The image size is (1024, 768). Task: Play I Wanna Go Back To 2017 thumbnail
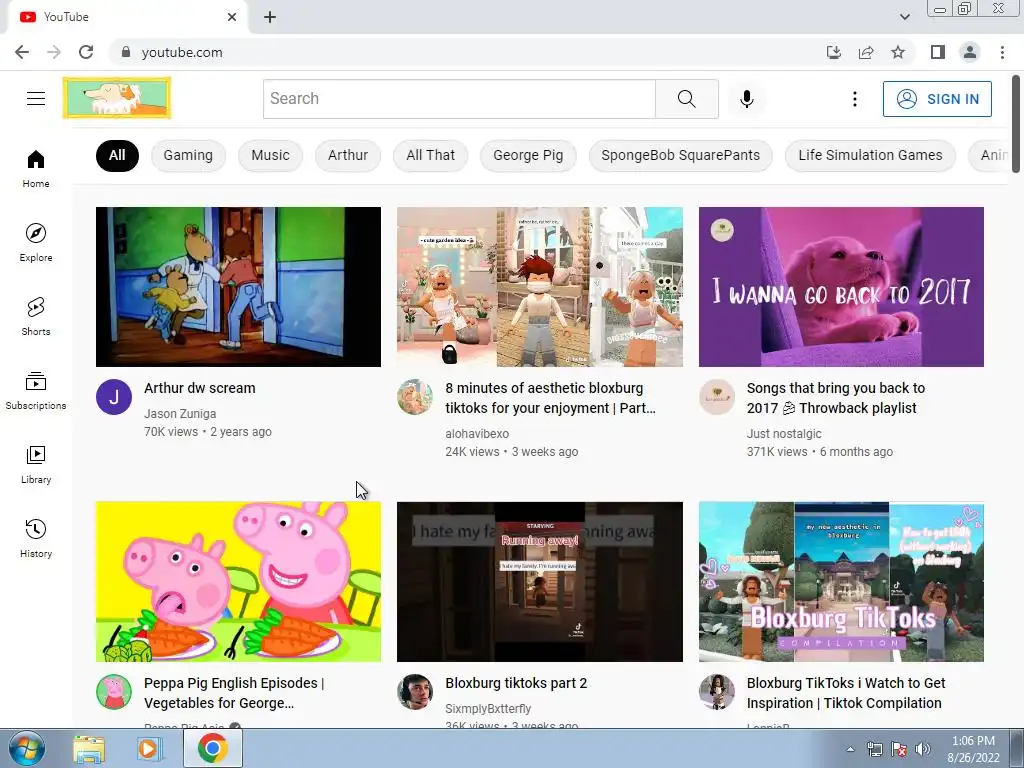(841, 287)
